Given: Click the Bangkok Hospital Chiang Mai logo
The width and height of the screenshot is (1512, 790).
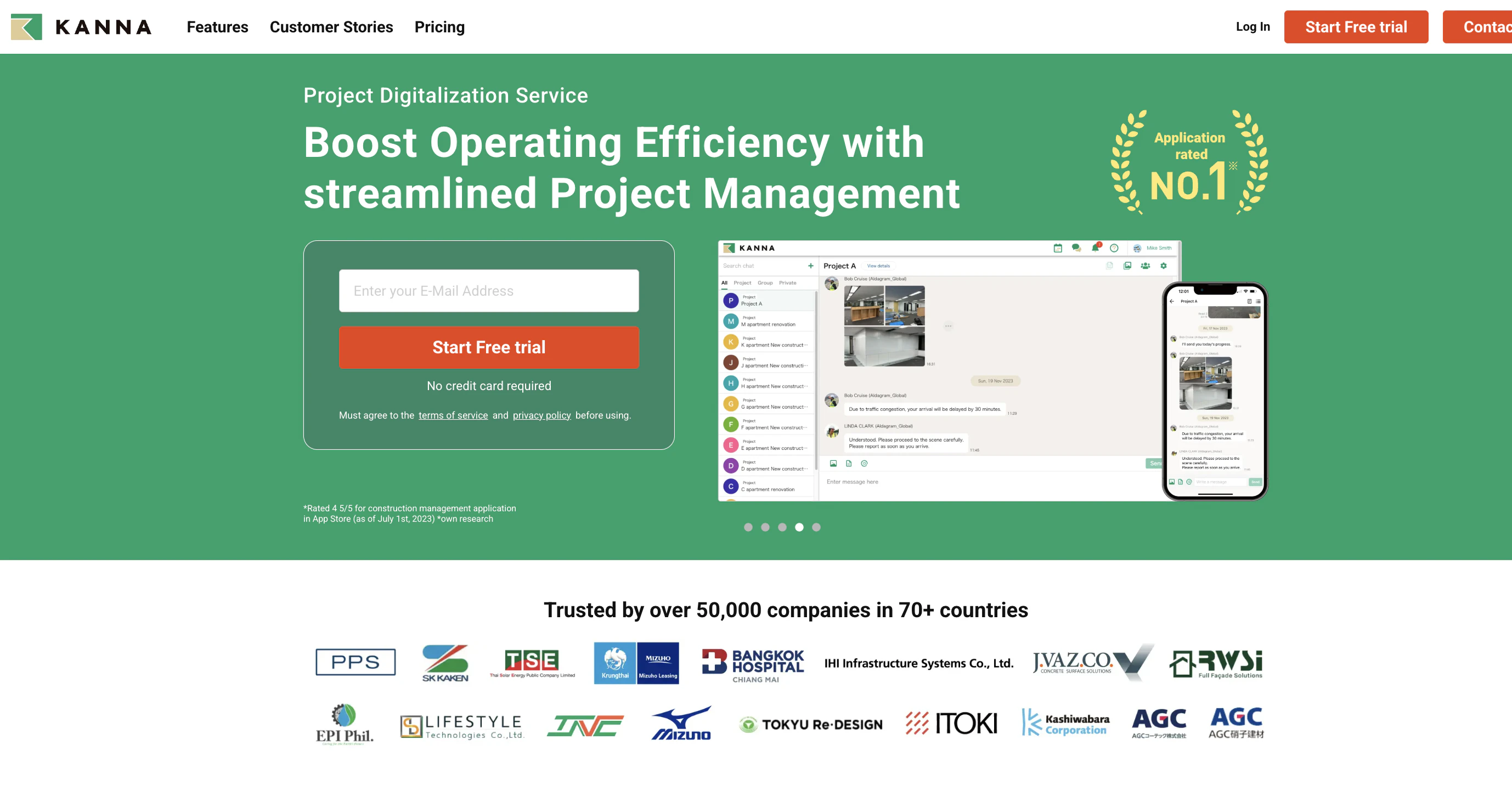Looking at the screenshot, I should point(753,665).
